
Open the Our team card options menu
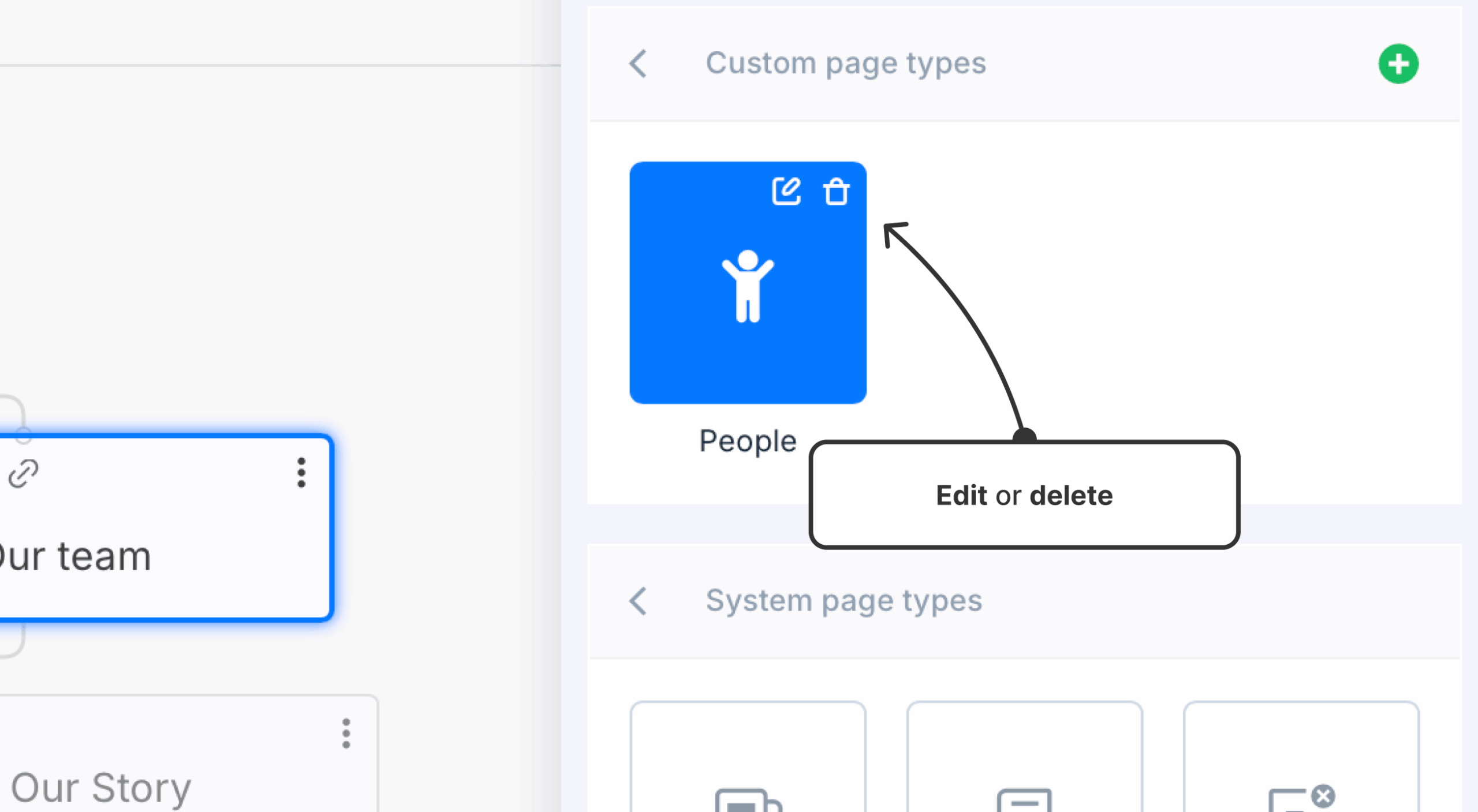pos(301,473)
